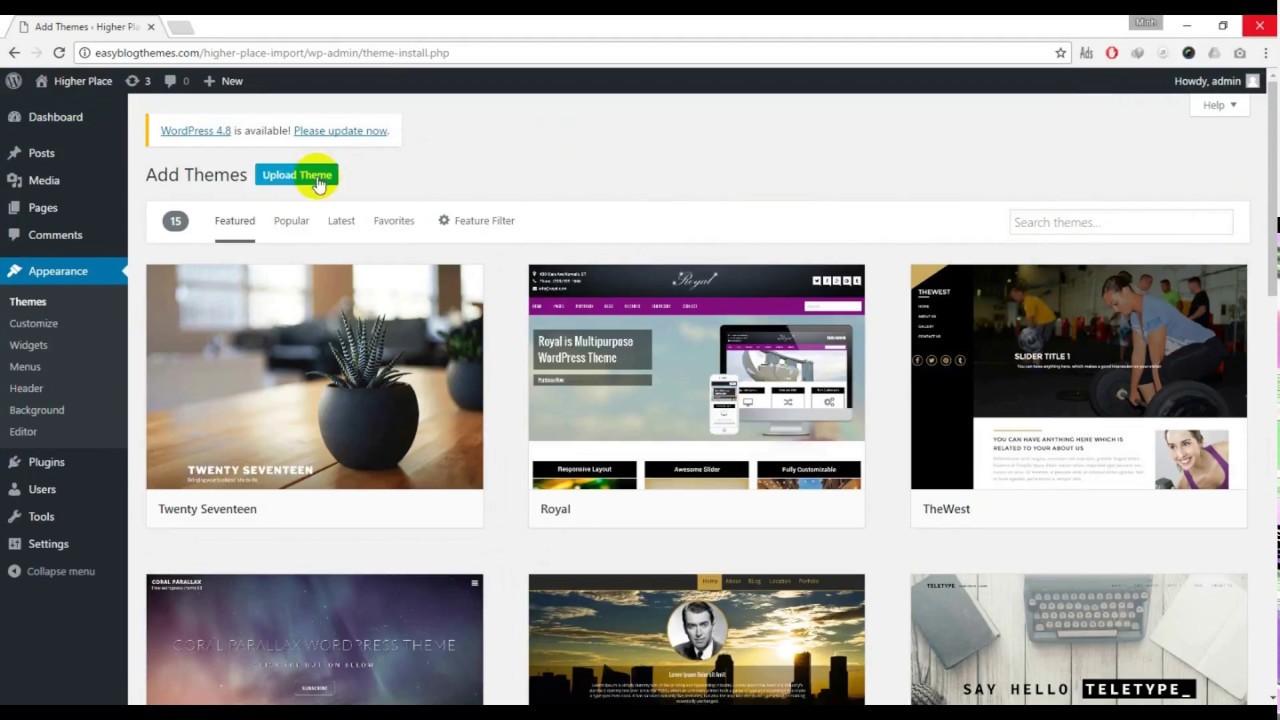Select the Twenty Seventeen theme thumbnail
Viewport: 1280px width, 720px height.
tap(315, 377)
